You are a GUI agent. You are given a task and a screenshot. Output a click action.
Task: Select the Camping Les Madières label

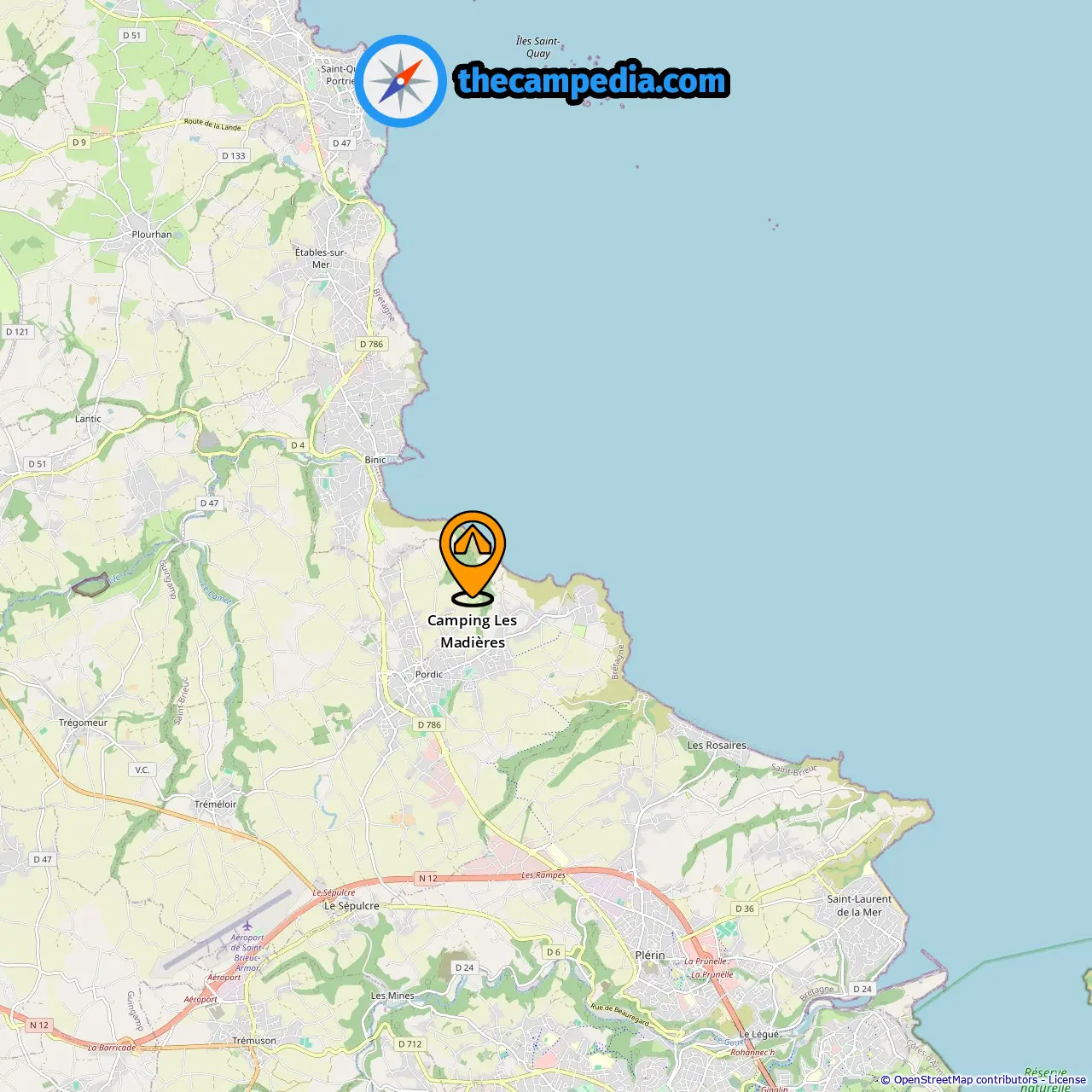point(473,631)
